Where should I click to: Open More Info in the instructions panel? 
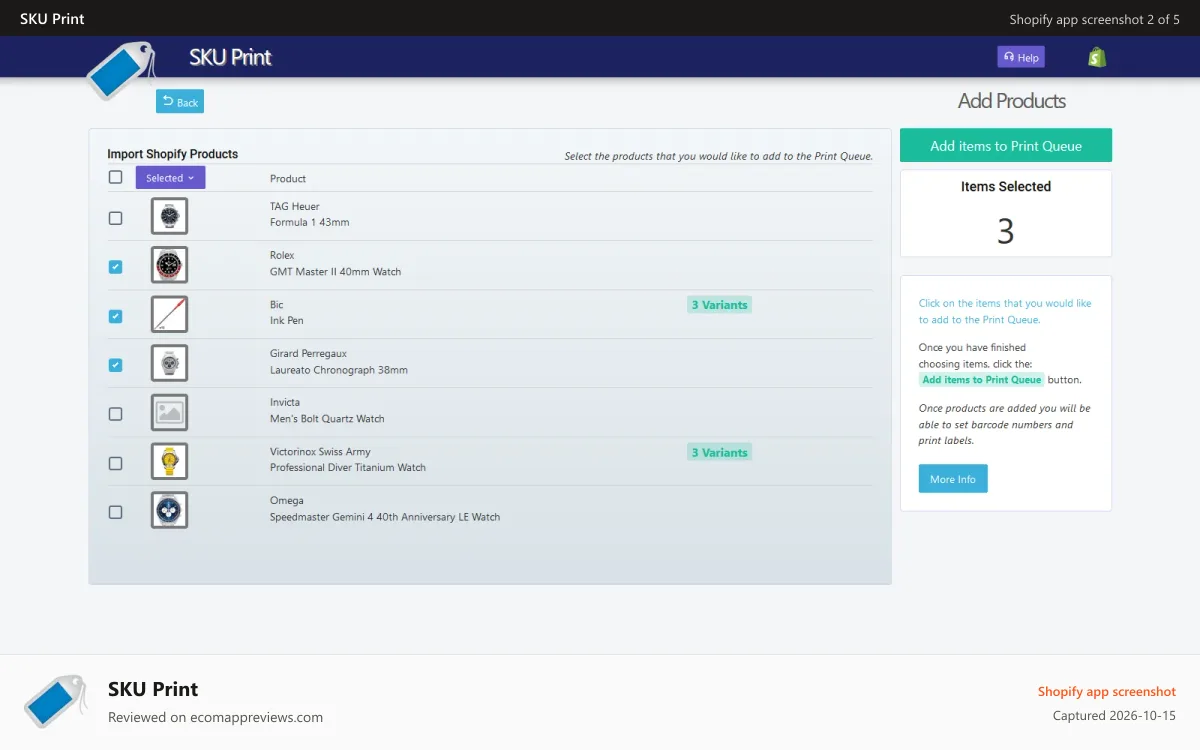(x=953, y=479)
